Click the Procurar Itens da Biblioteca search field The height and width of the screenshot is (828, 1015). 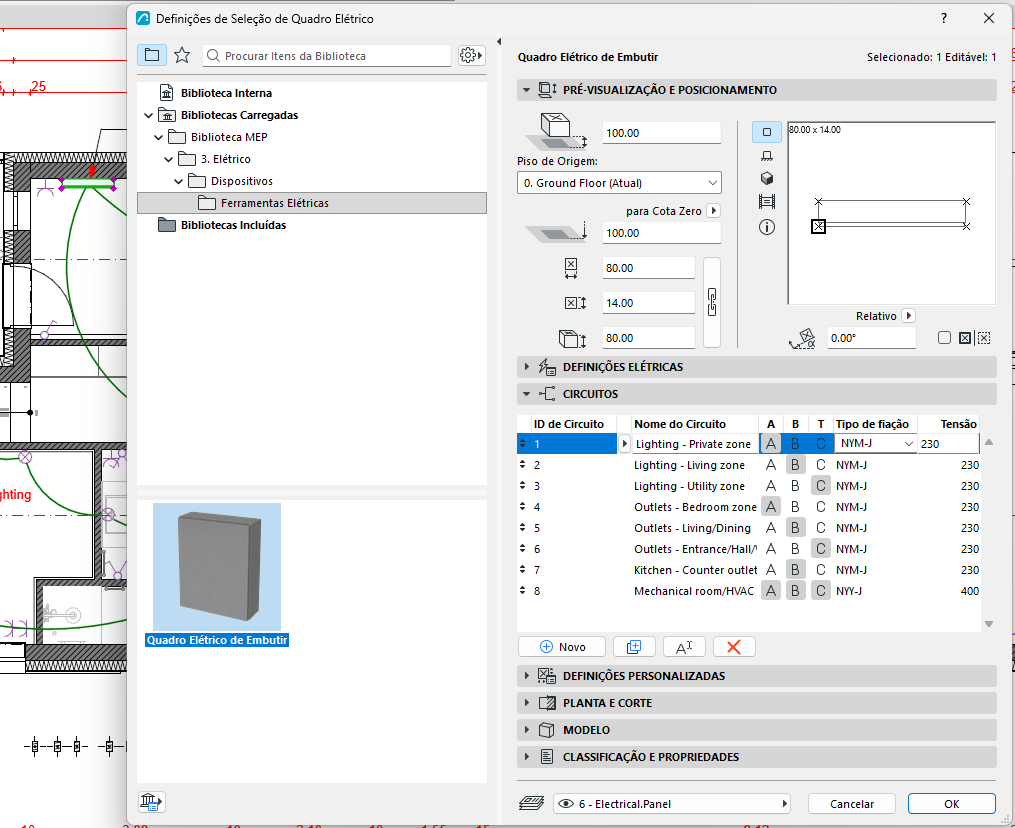pos(327,56)
